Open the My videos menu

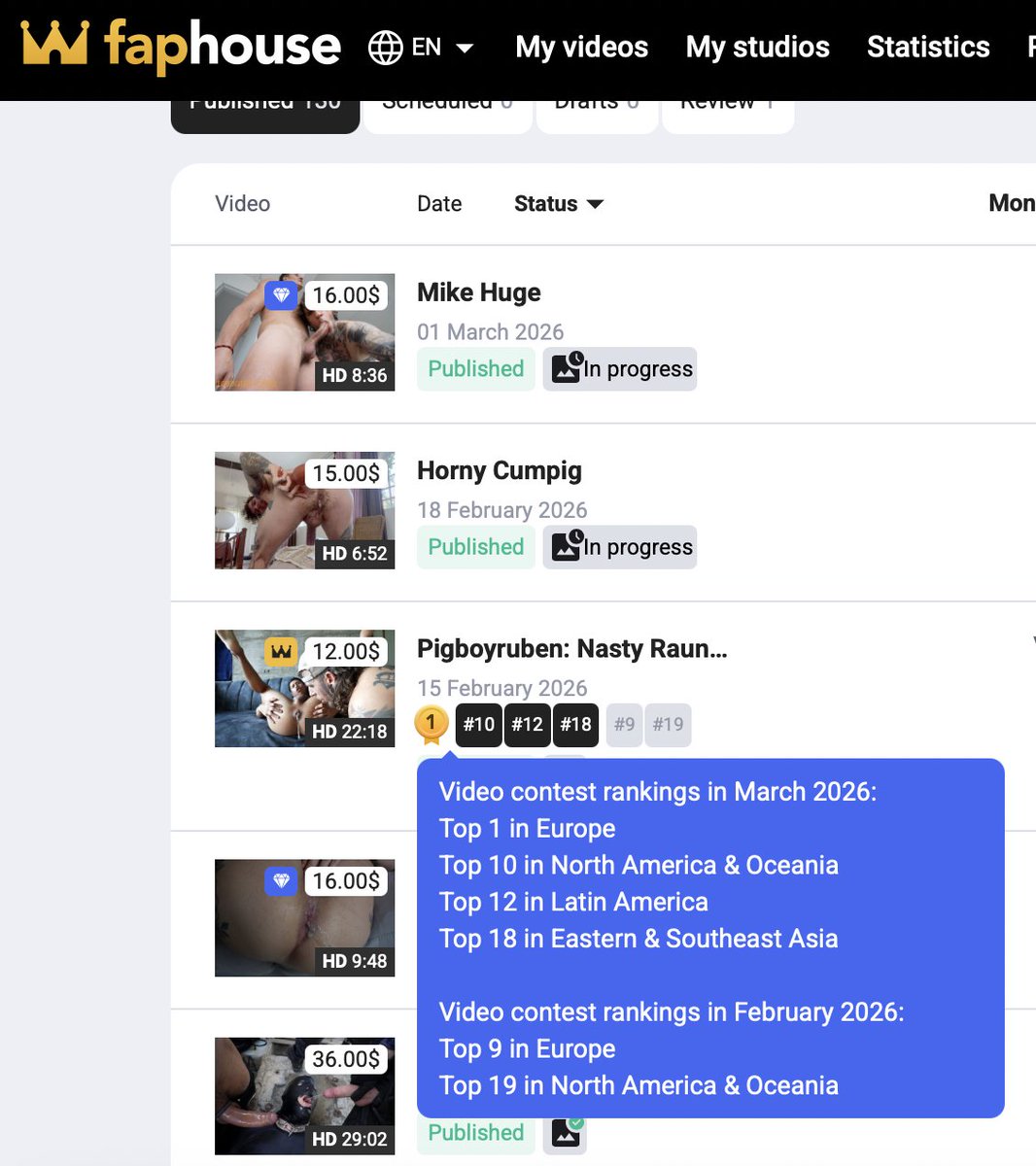[581, 47]
